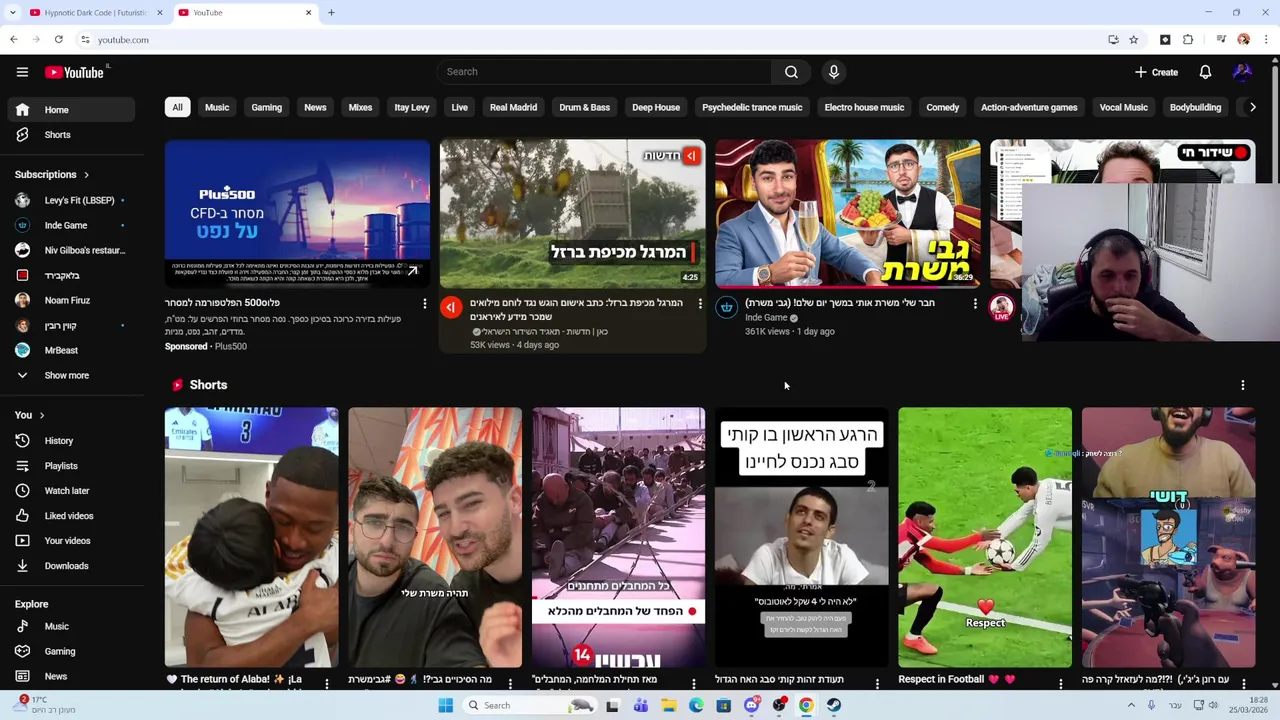
Task: Select the Real Madrid filter chip
Action: point(513,107)
